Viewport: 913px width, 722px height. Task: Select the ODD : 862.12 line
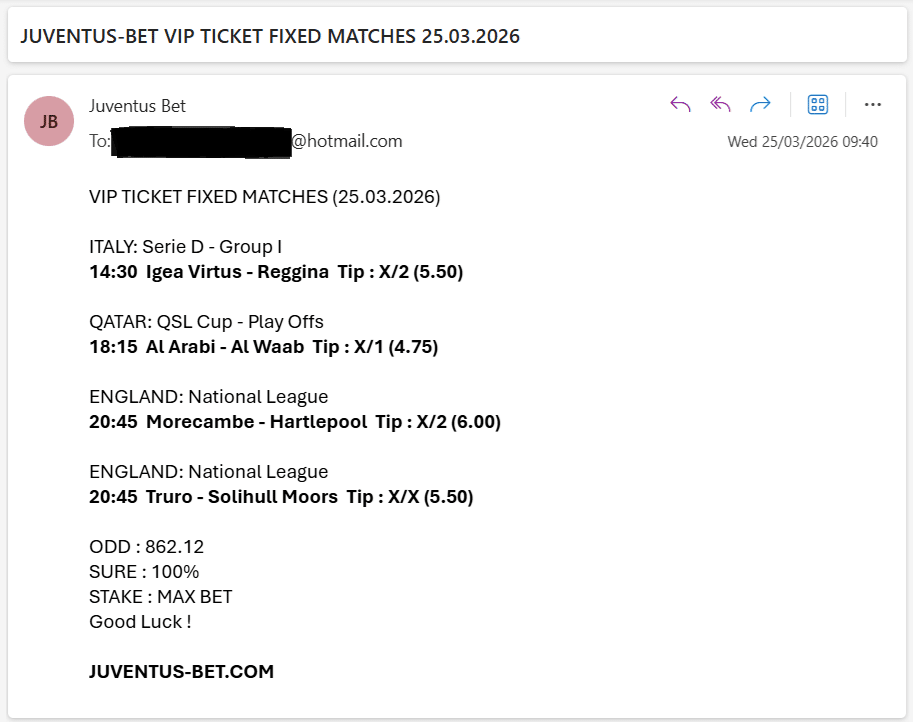click(x=145, y=546)
